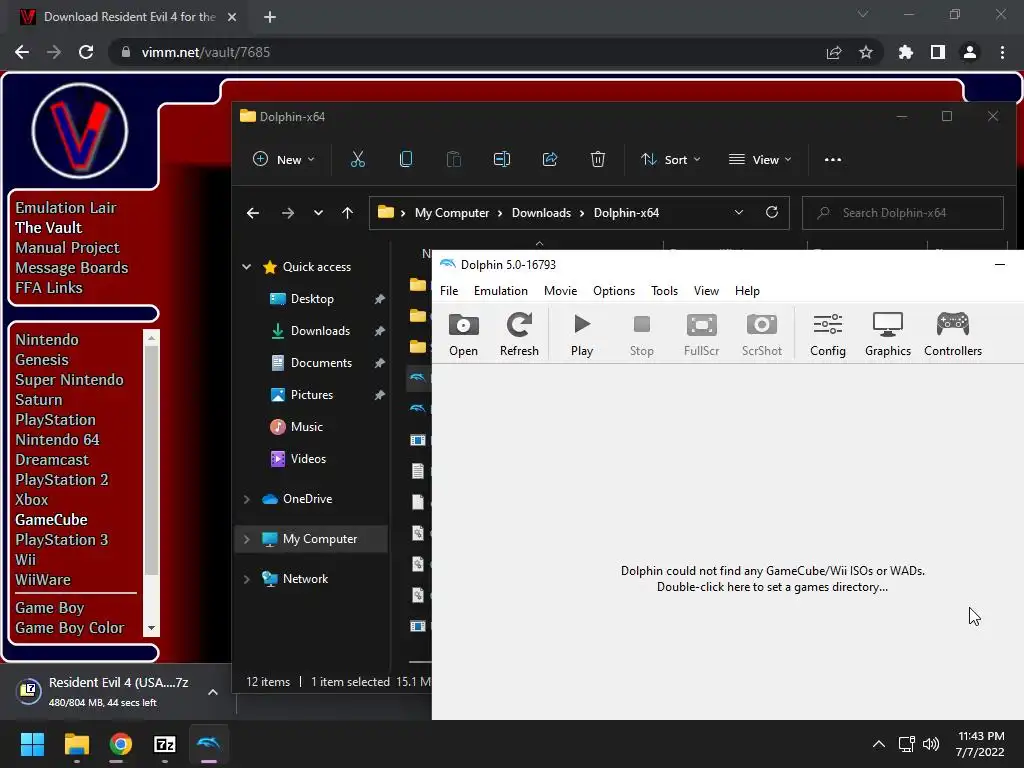Click the ScrShot camera icon
Viewport: 1024px width, 768px height.
761,325
